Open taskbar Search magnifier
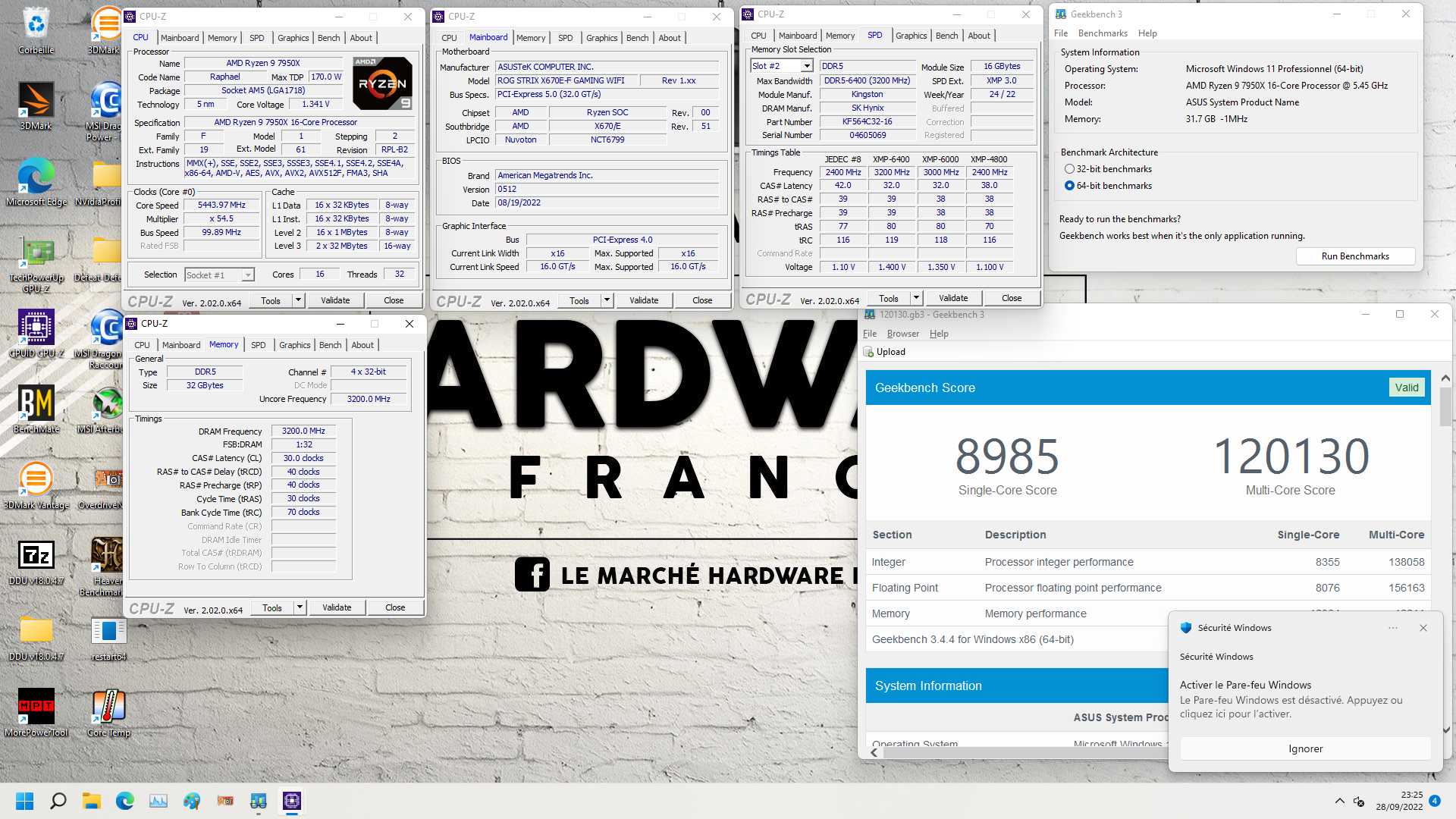 pos(58,801)
